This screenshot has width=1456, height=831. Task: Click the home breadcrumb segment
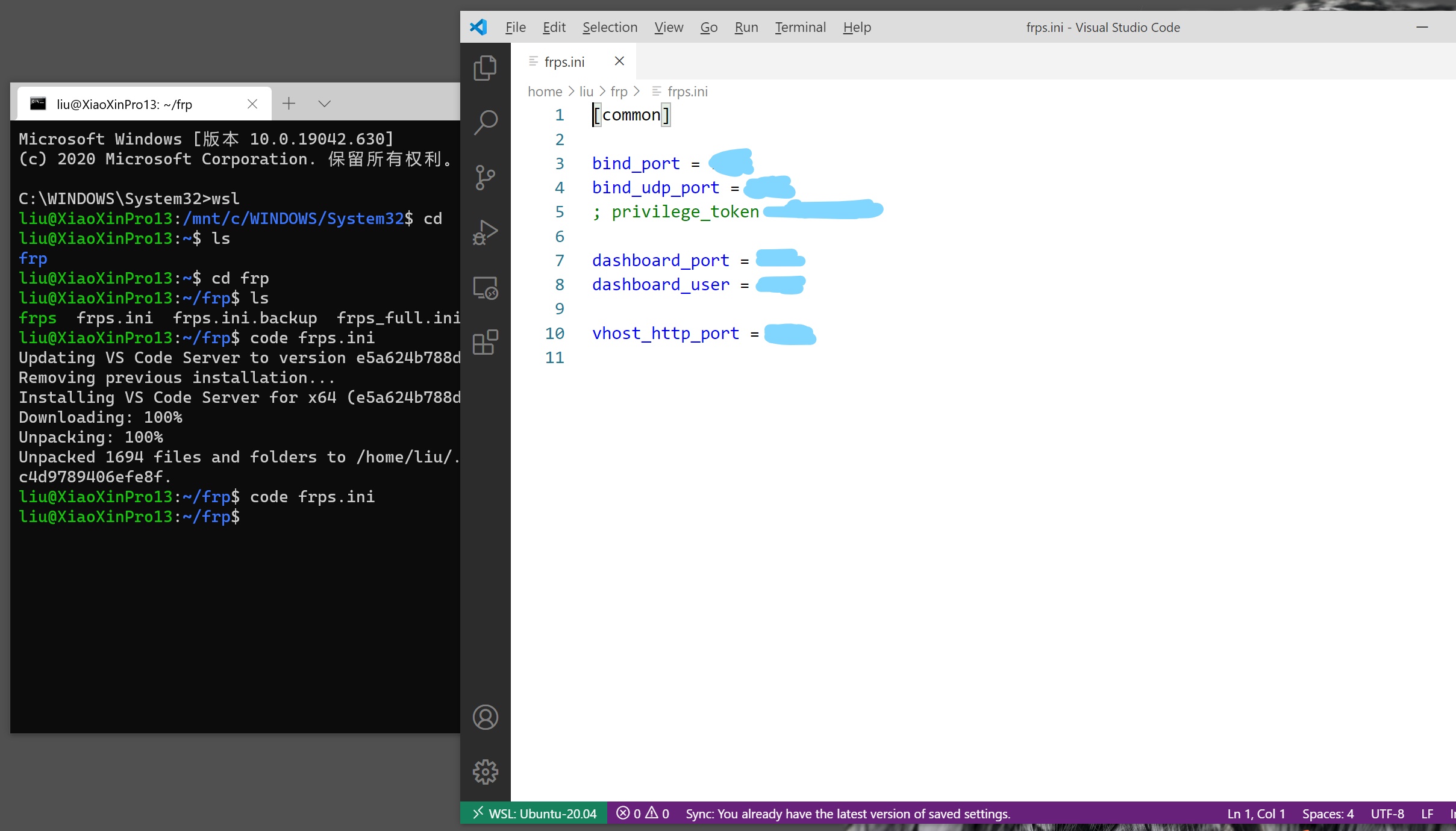click(x=545, y=92)
